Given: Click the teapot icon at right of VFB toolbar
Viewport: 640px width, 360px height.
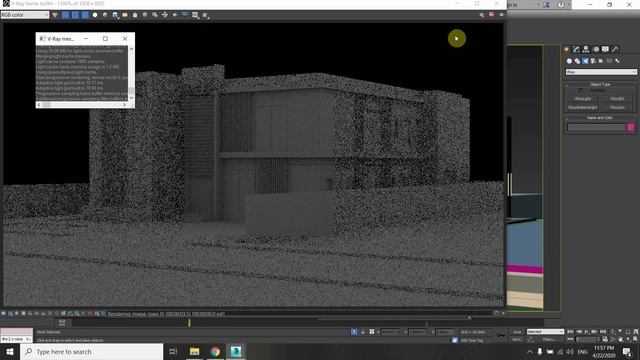Looking at the screenshot, I should coord(502,15).
